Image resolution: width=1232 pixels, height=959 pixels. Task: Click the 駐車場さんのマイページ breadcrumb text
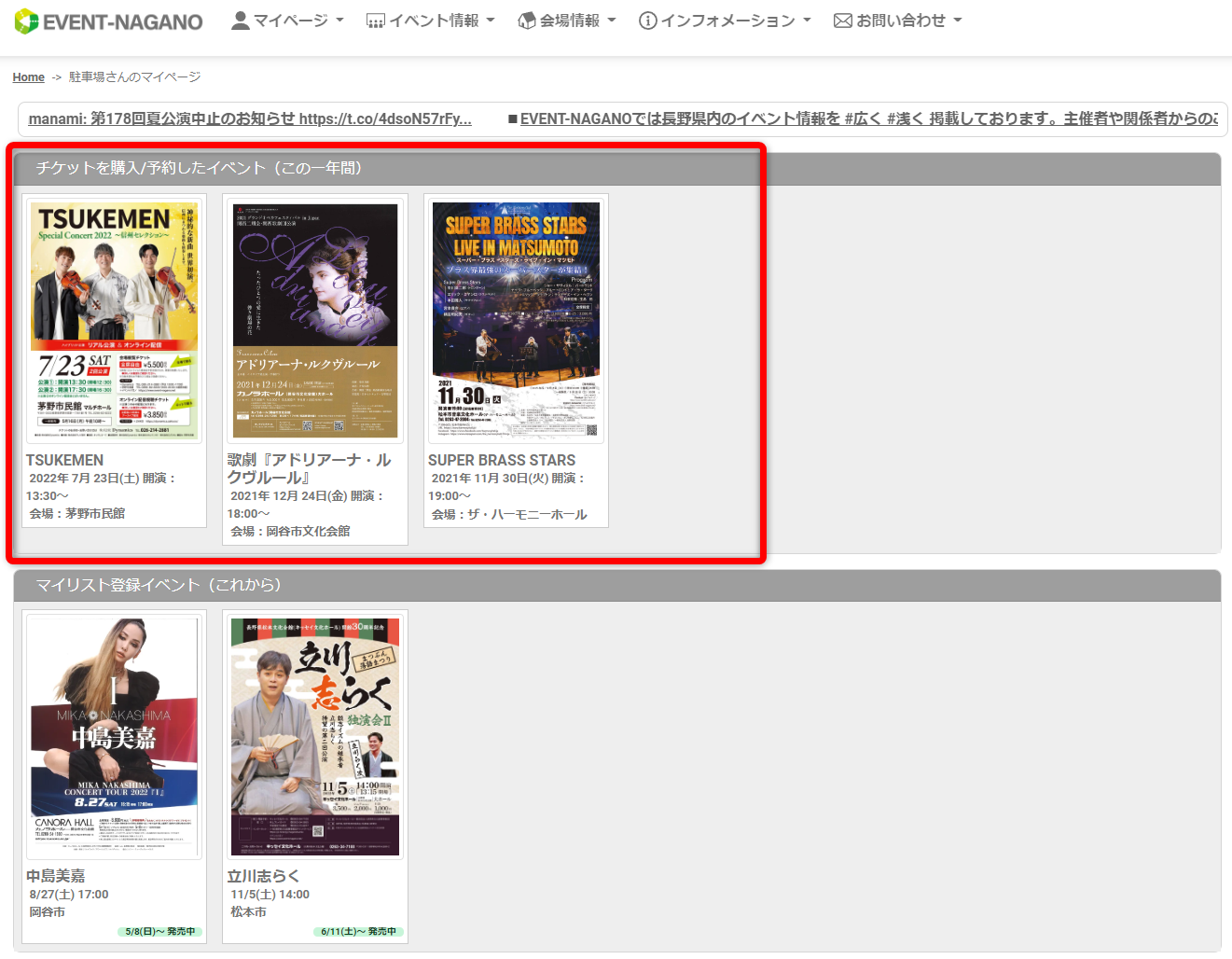click(134, 77)
